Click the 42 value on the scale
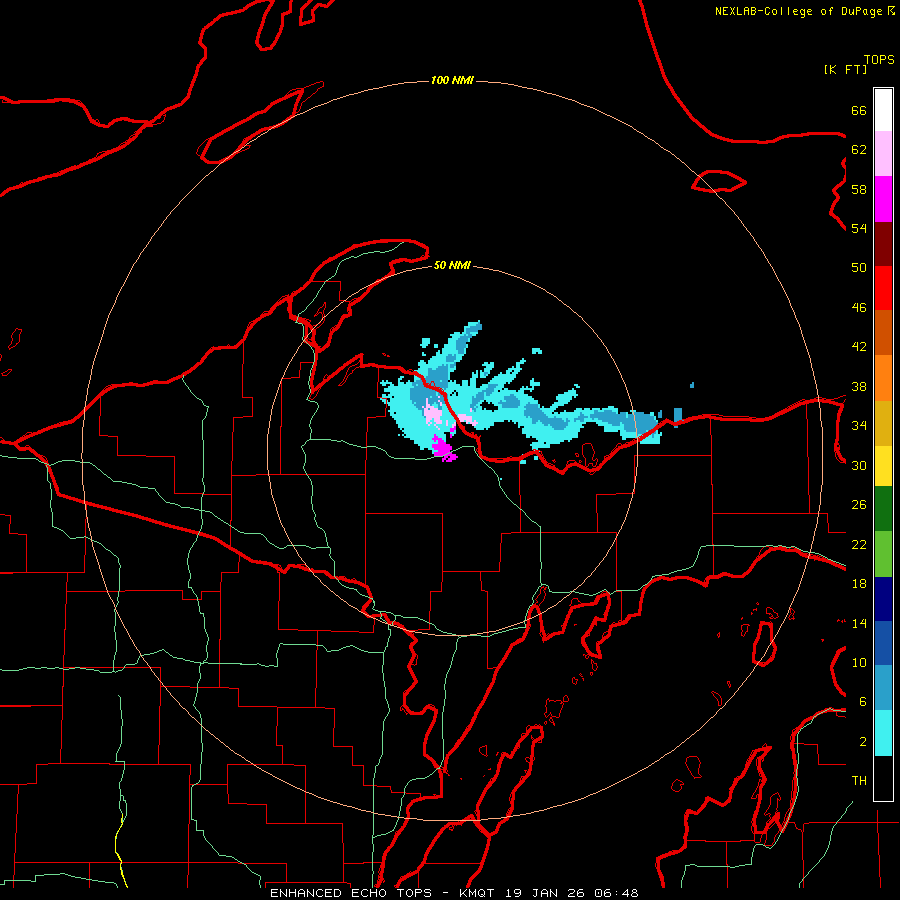Viewport: 900px width, 900px height. tap(859, 347)
